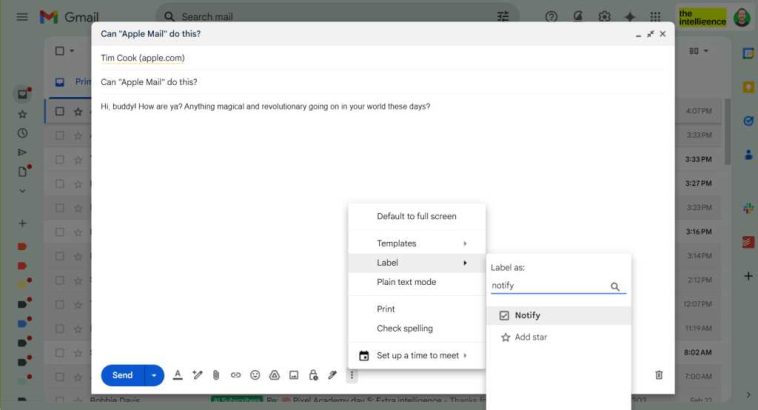Open the Slack add-on icon
Screen dimensions: 758x410
pyautogui.click(x=748, y=208)
